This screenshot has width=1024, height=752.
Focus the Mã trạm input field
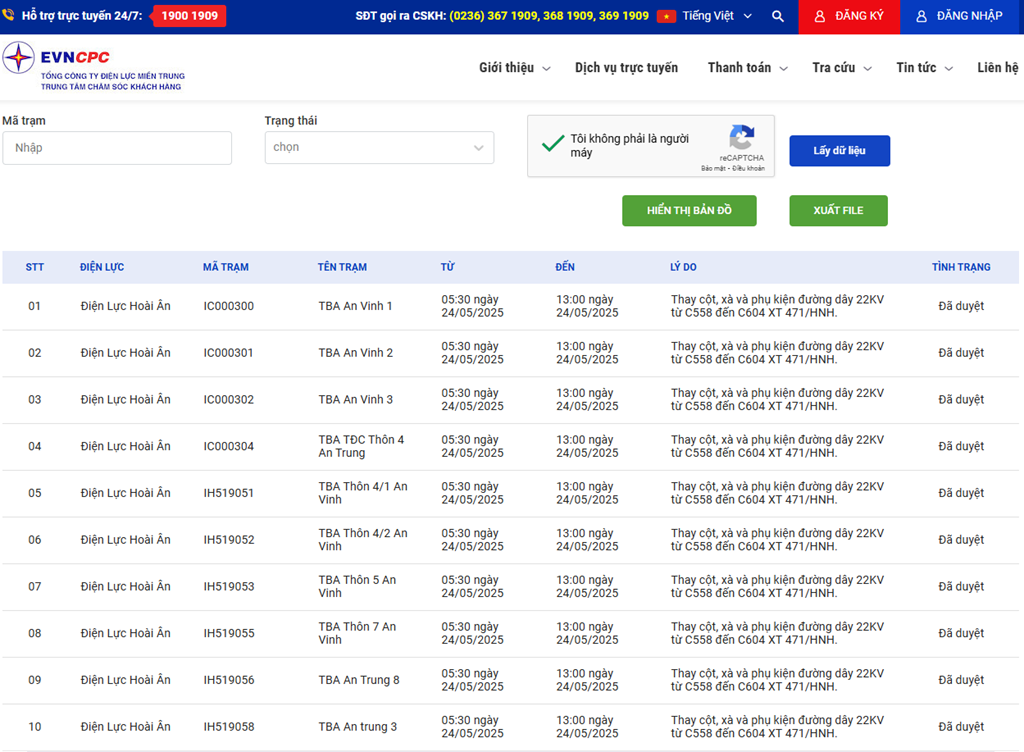coord(117,148)
